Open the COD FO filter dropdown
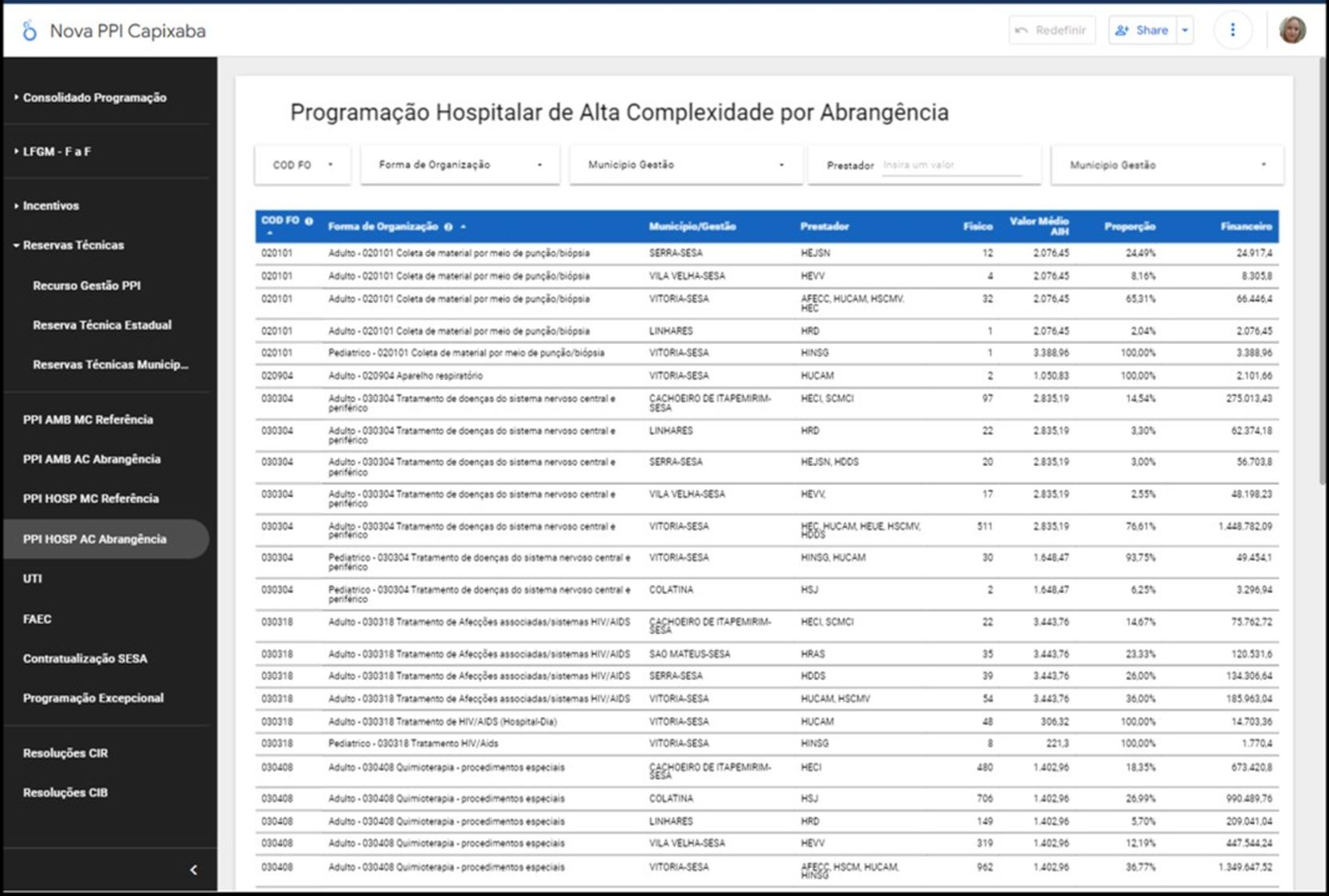1329x896 pixels. coord(303,165)
